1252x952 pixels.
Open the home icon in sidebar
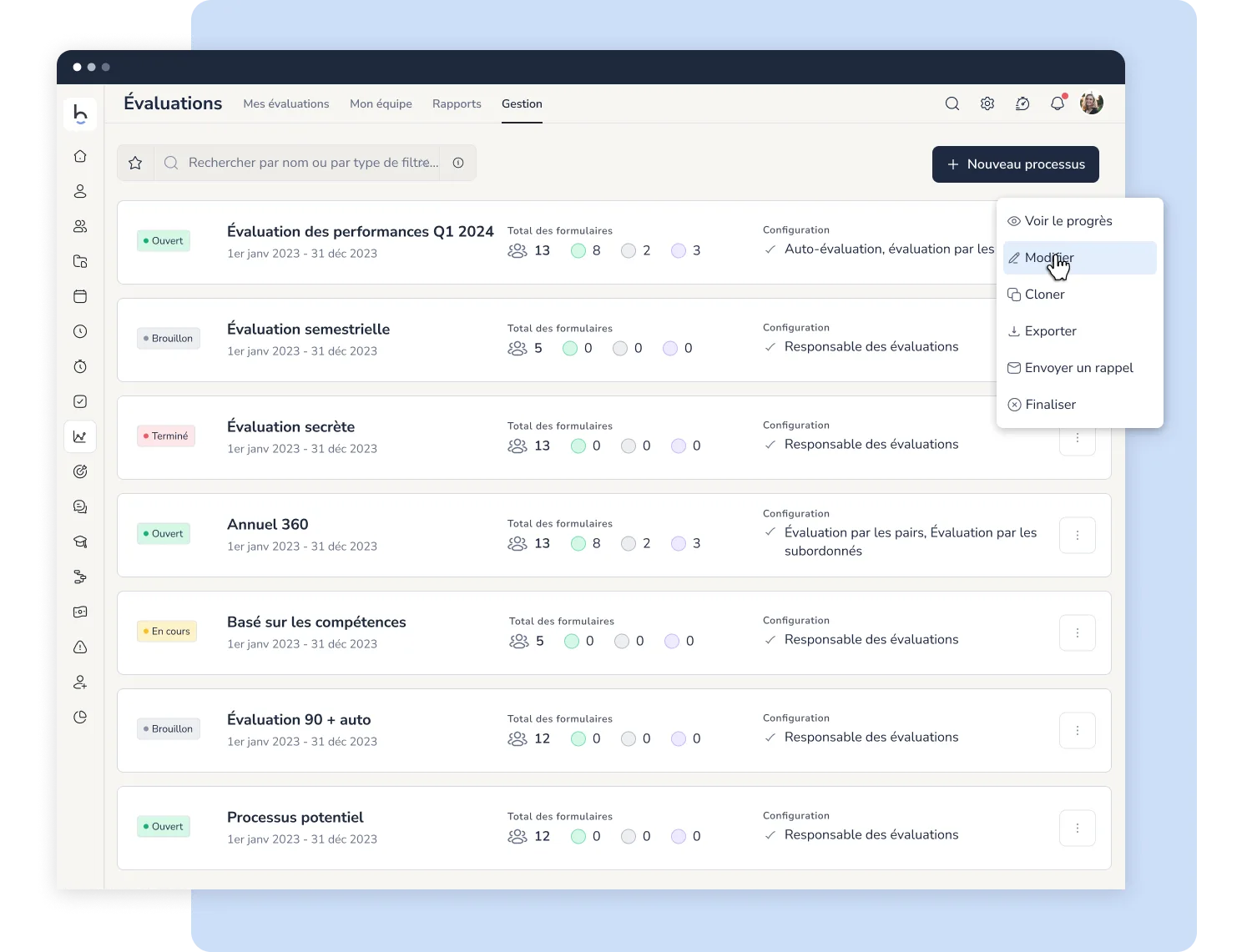pos(80,156)
